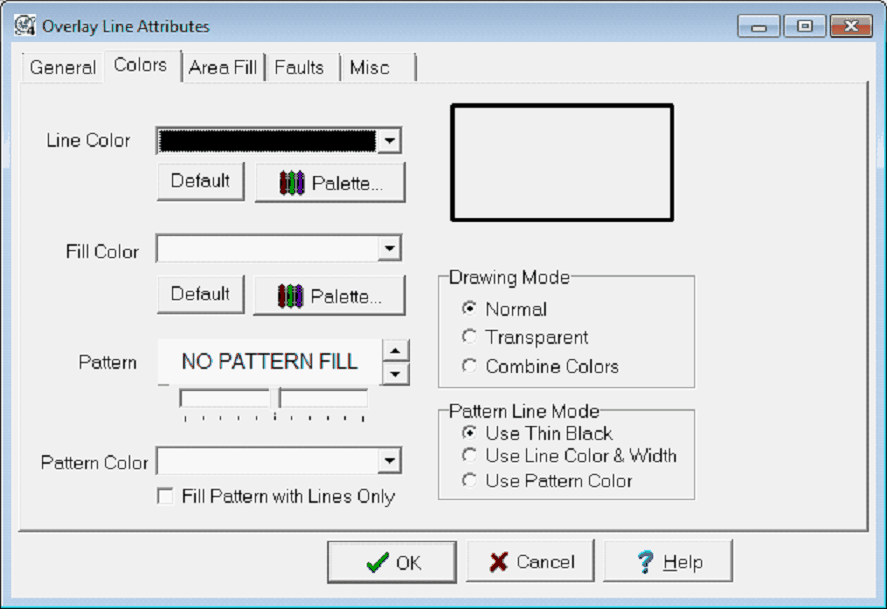The image size is (888, 610).
Task: Step the pattern up with the up arrow
Action: [x=397, y=350]
